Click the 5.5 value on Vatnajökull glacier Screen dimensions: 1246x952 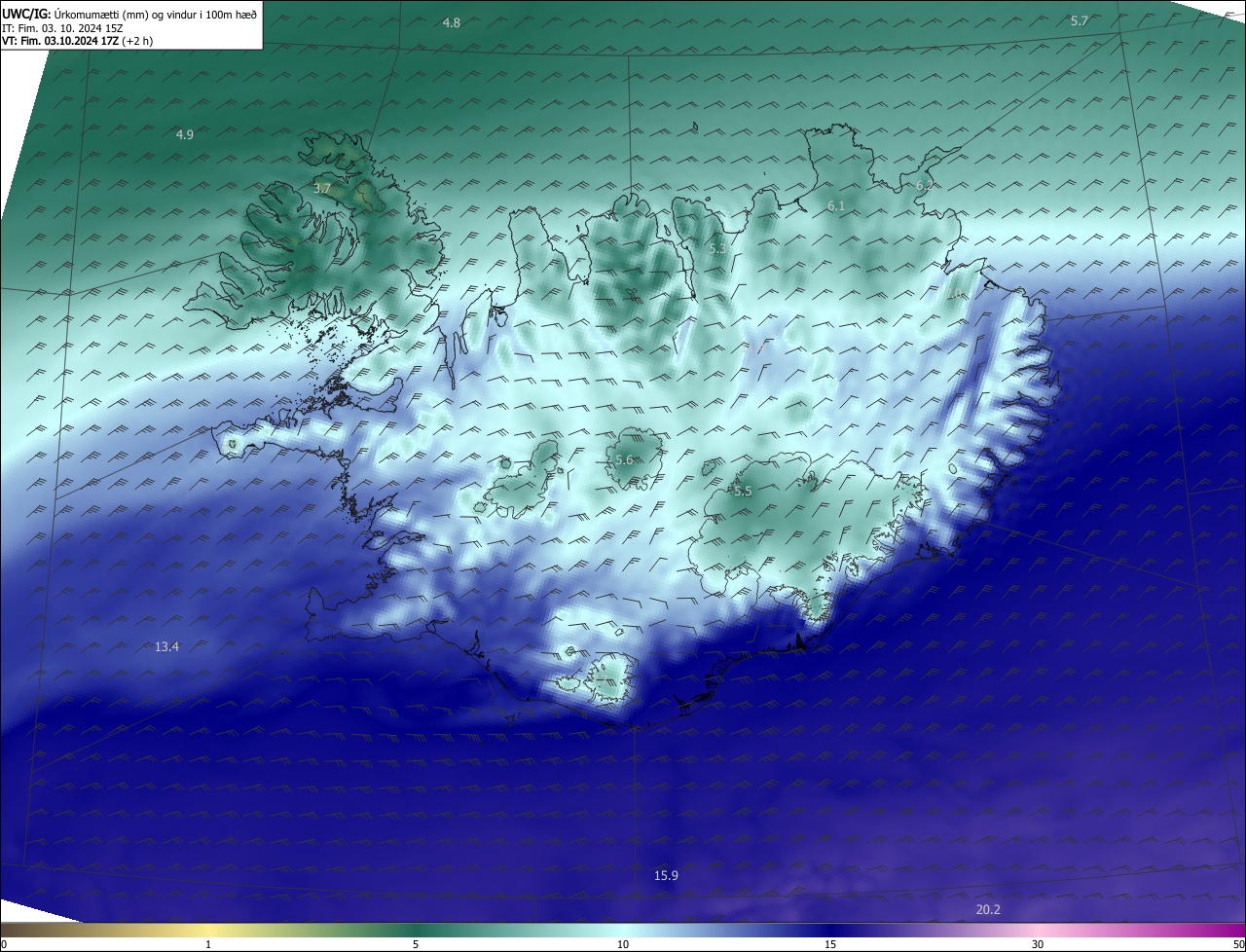click(x=743, y=492)
